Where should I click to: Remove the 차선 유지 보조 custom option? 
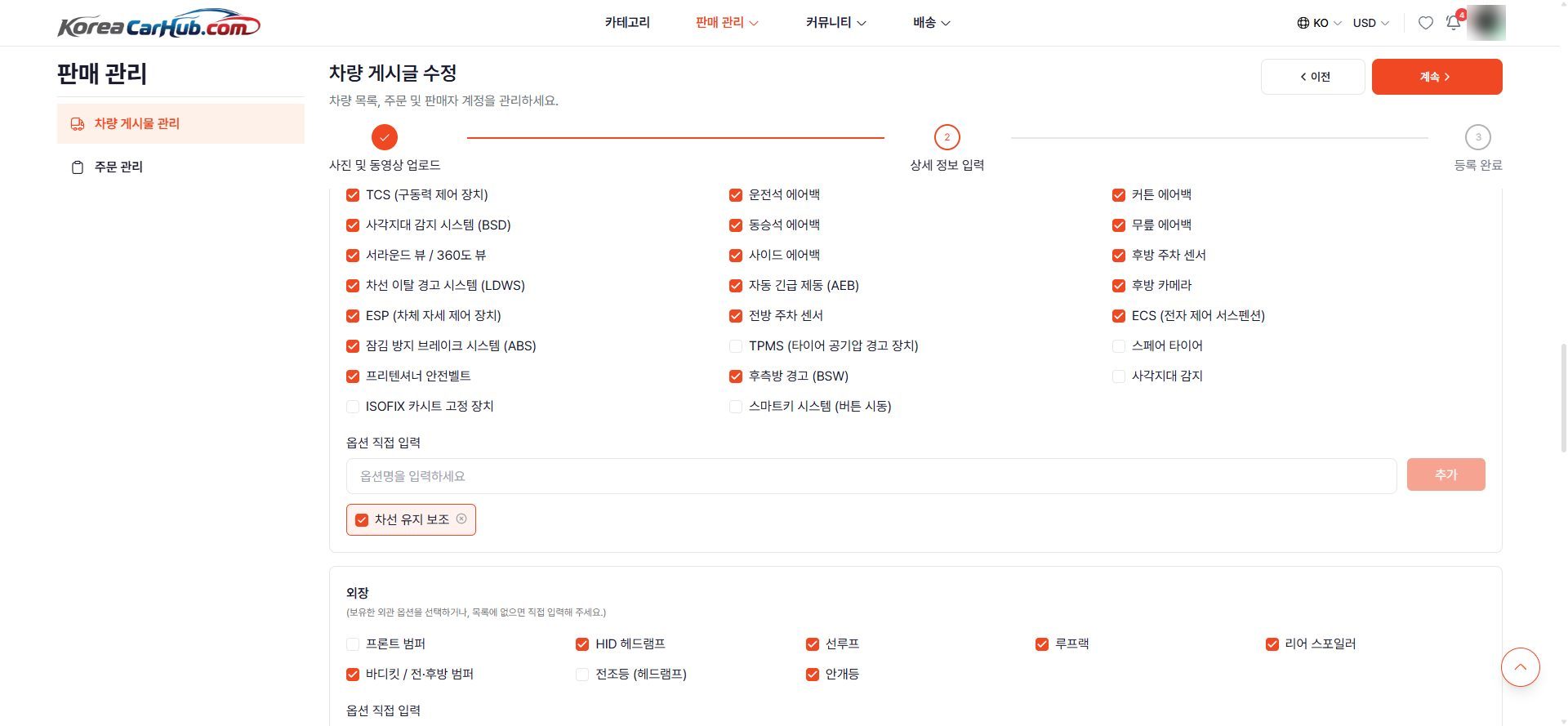461,519
